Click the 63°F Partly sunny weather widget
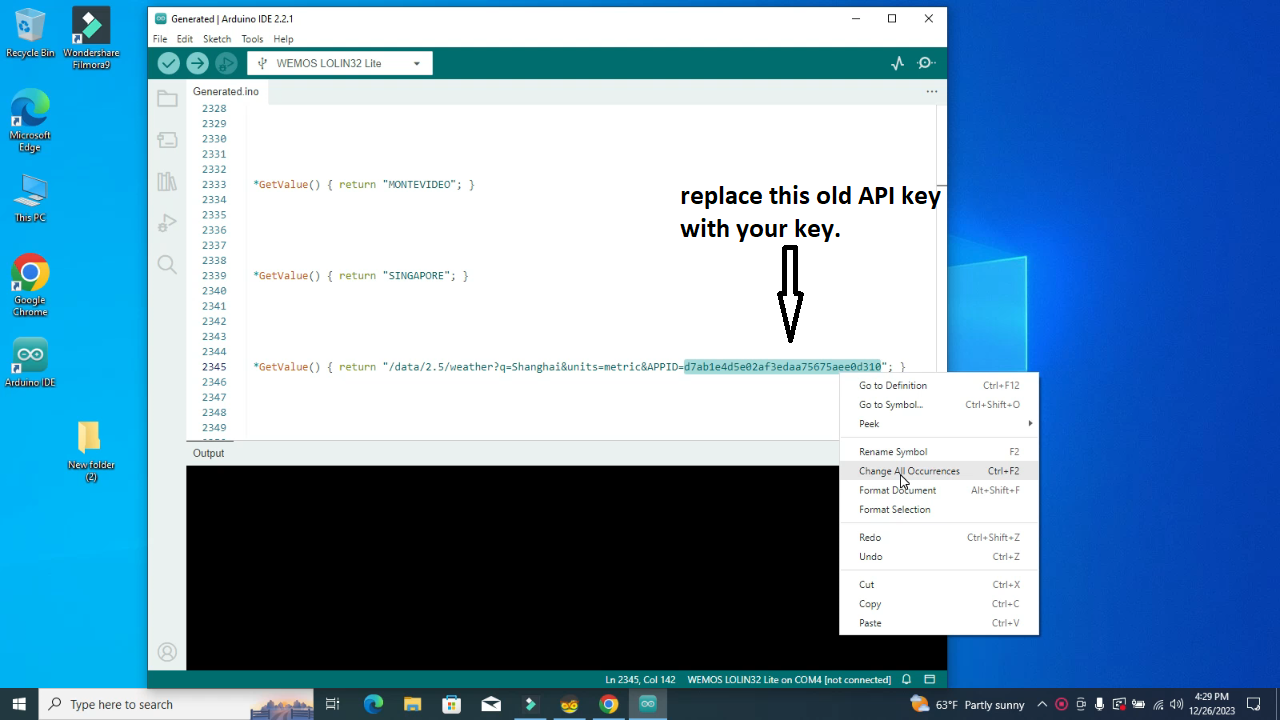1280x720 pixels. click(x=967, y=704)
